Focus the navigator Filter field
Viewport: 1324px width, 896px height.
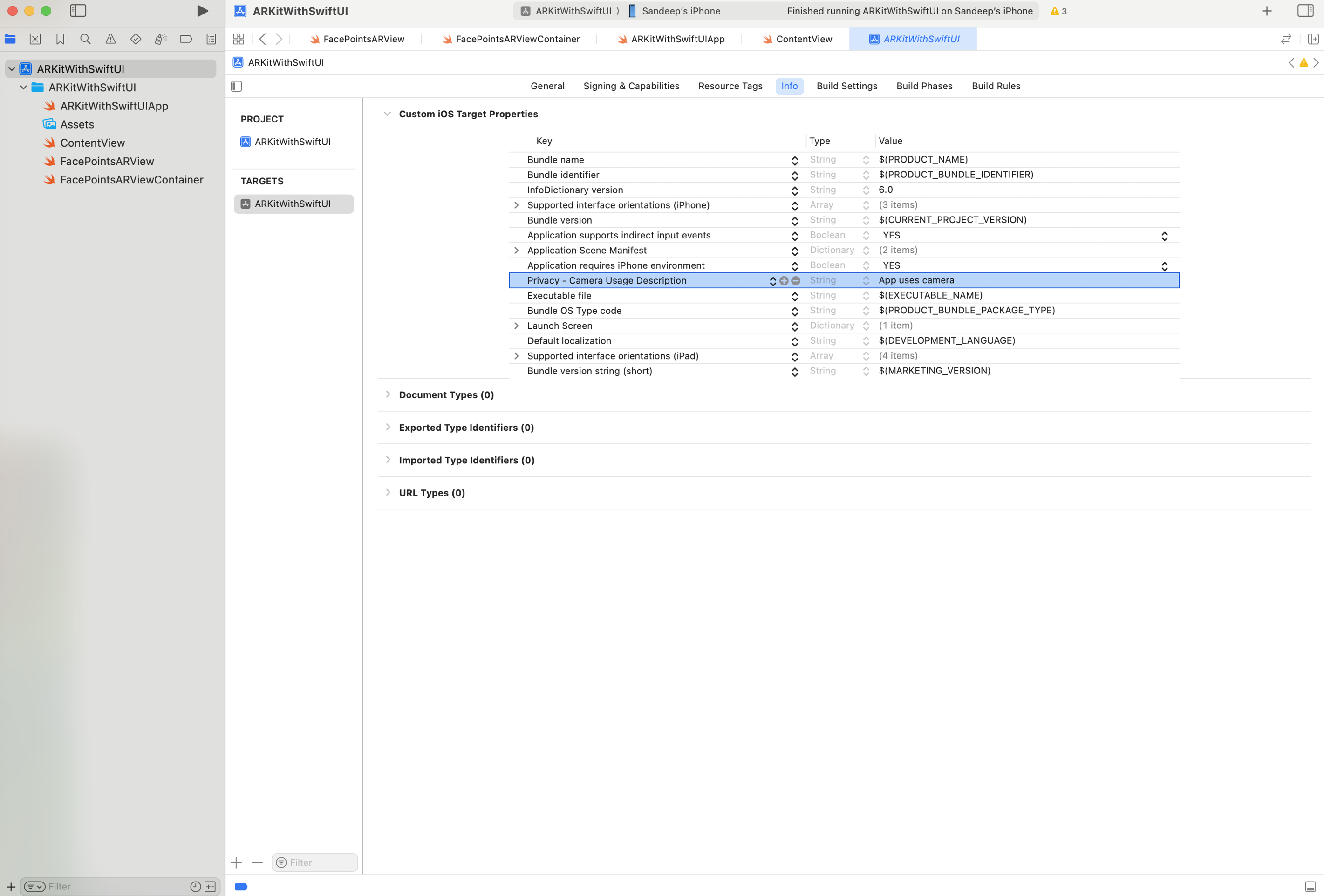[120, 886]
